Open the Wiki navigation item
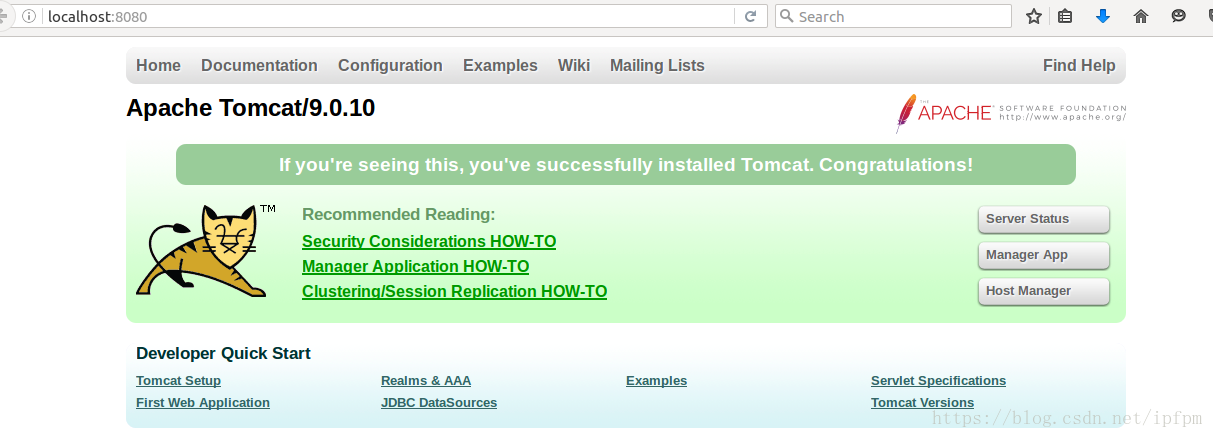The image size is (1213, 438). [x=574, y=65]
